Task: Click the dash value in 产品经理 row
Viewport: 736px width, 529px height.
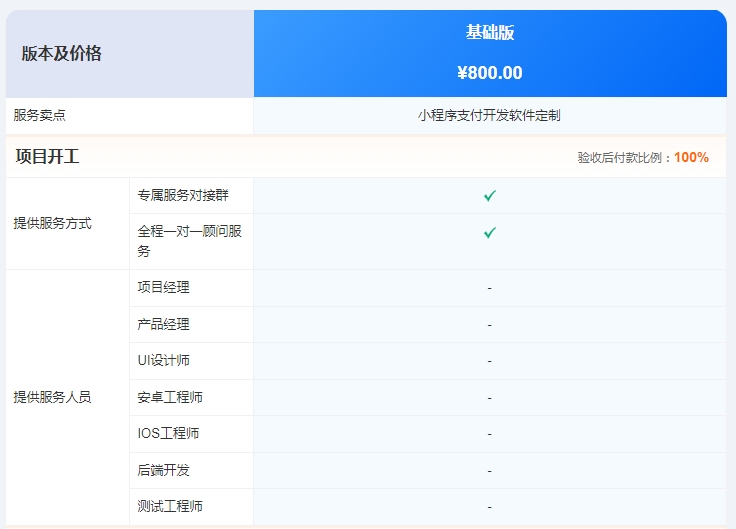Action: pyautogui.click(x=490, y=325)
